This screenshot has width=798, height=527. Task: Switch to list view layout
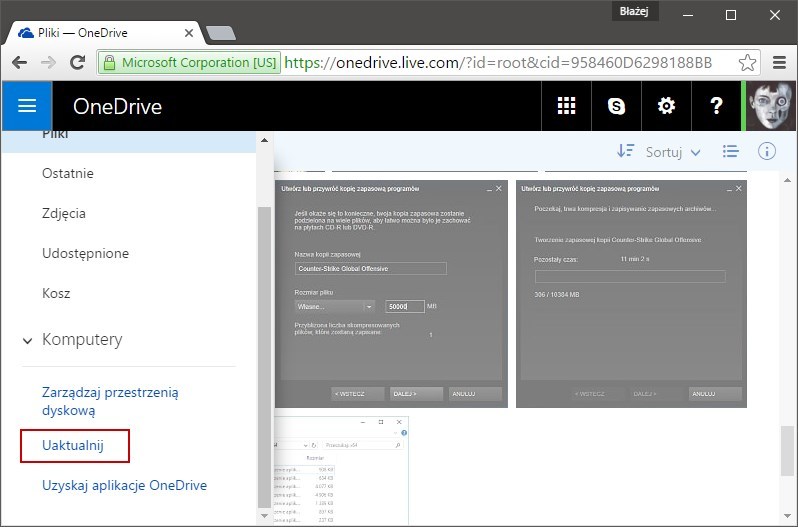pos(730,151)
